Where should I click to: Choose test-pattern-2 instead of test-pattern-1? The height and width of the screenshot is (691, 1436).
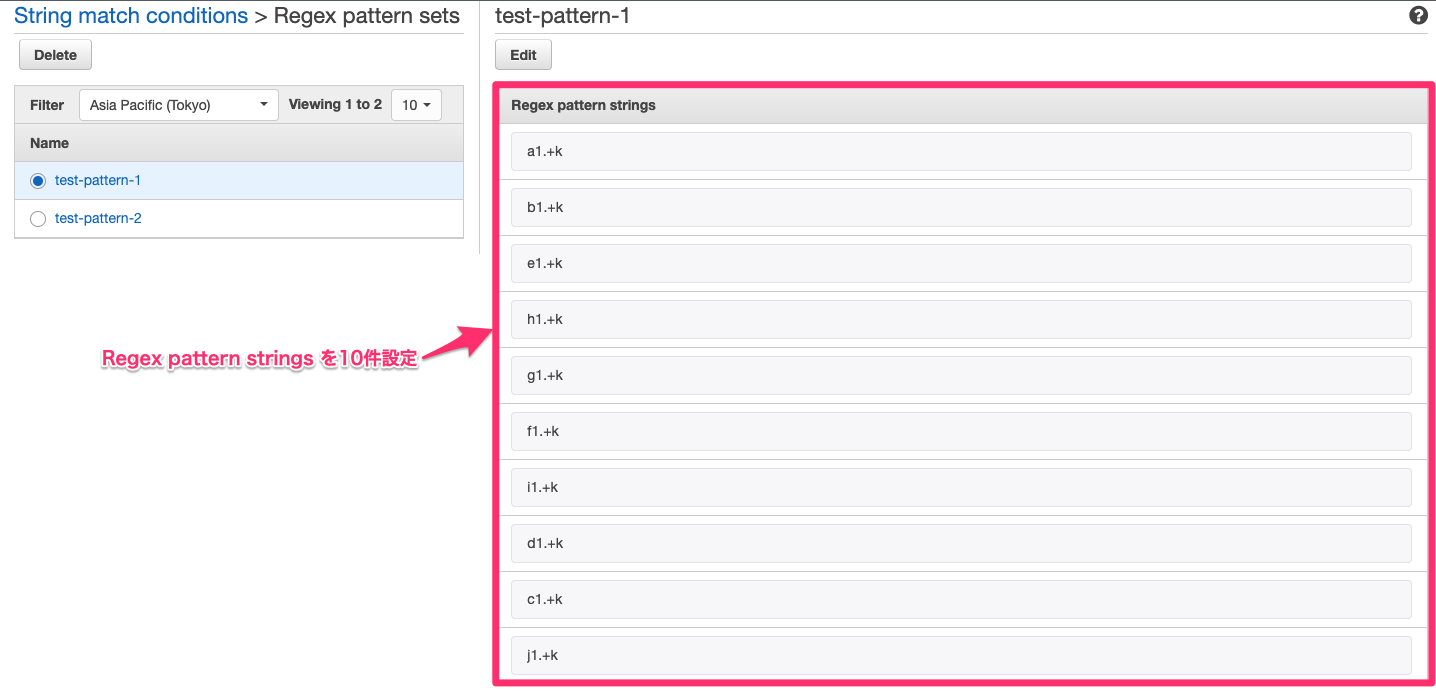(37, 218)
